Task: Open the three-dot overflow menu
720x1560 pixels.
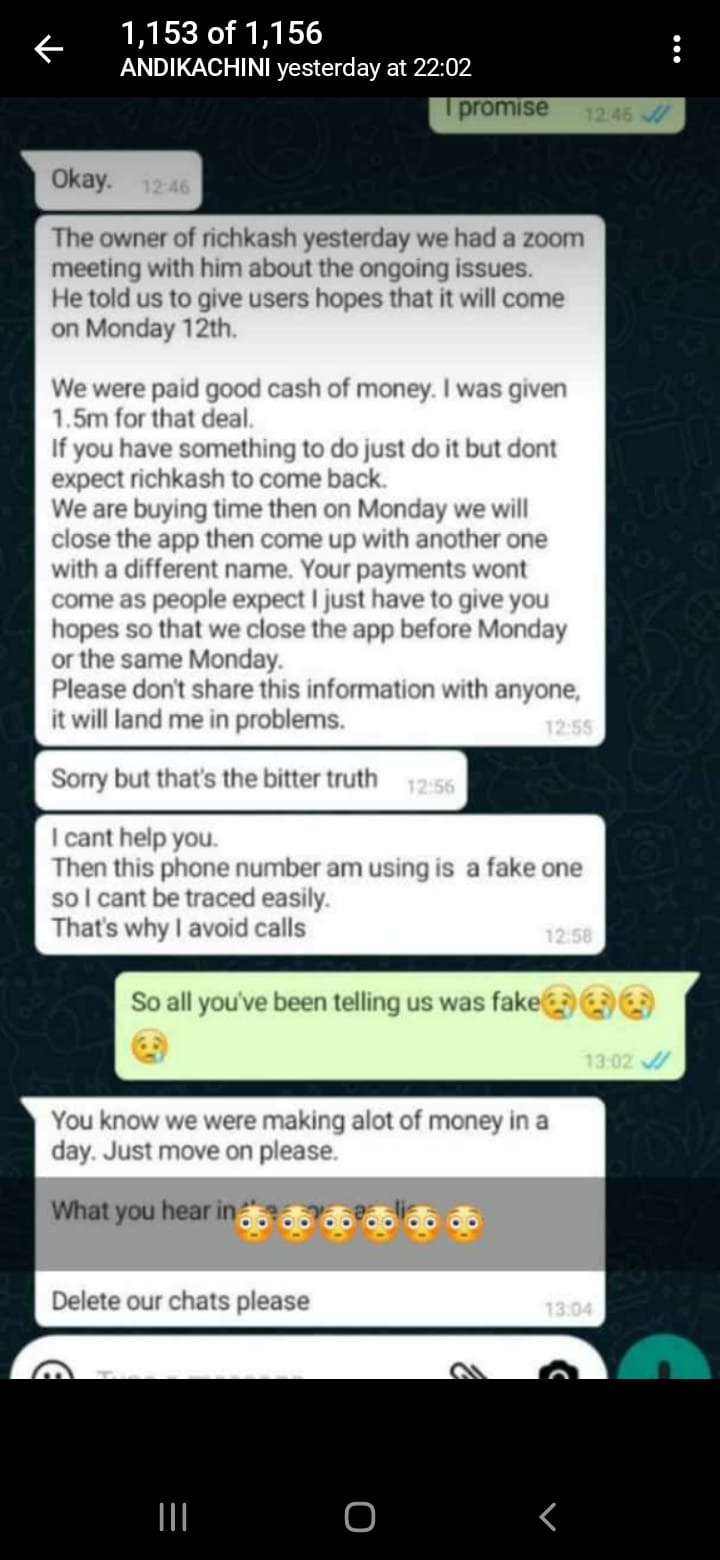Action: [677, 49]
